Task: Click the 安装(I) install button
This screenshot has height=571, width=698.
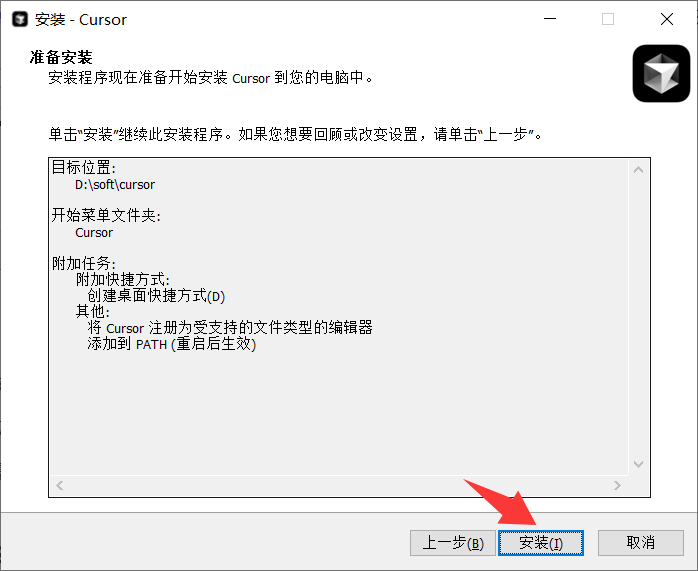Action: (540, 543)
